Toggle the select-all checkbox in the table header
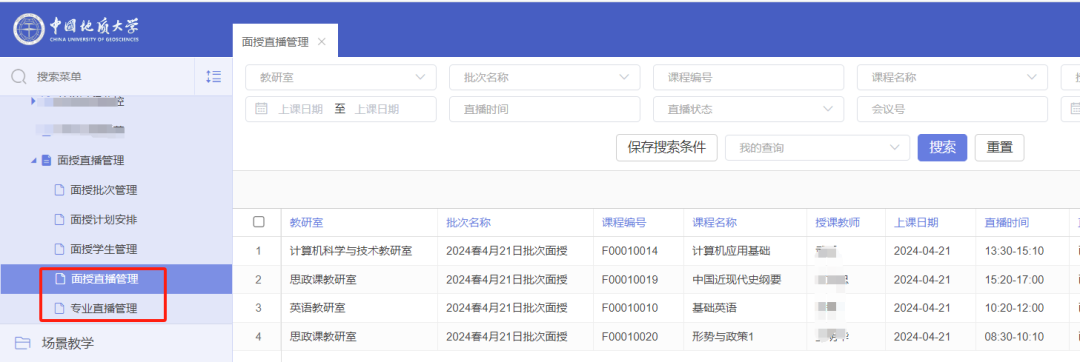1080x362 pixels. click(x=259, y=222)
